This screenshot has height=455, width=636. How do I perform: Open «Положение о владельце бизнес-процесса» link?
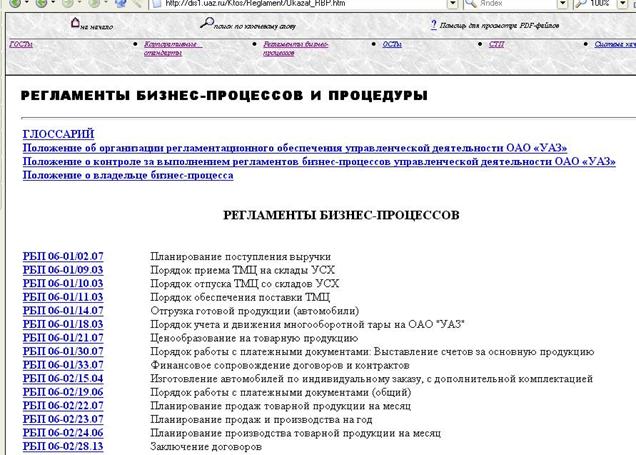(128, 175)
